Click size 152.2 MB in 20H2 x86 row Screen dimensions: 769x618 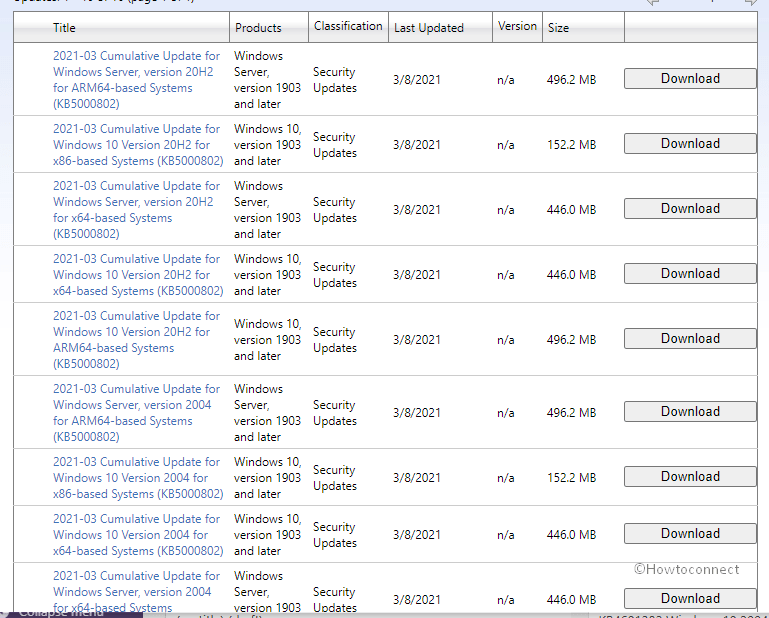tap(571, 145)
